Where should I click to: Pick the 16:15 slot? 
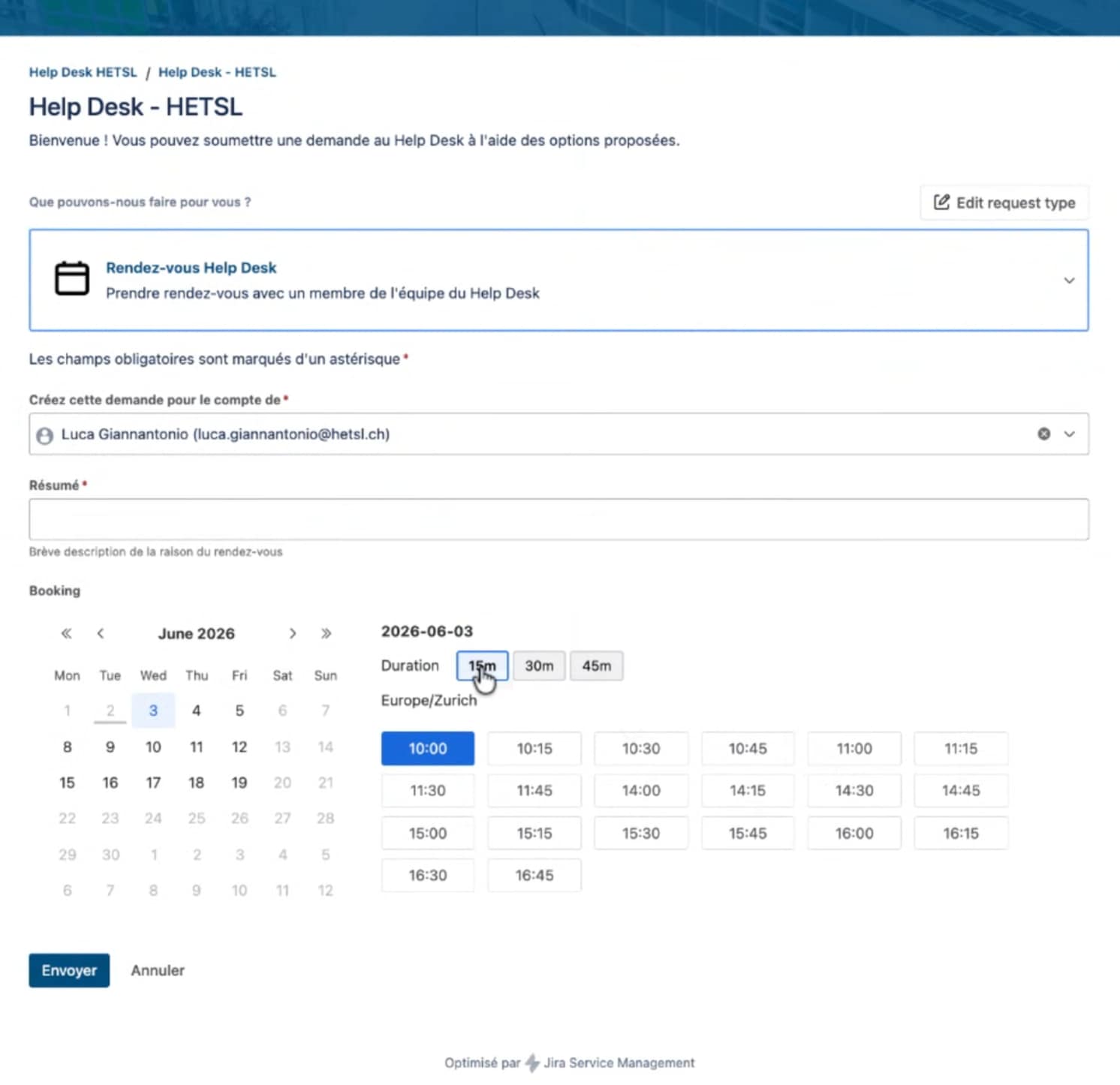tap(961, 833)
